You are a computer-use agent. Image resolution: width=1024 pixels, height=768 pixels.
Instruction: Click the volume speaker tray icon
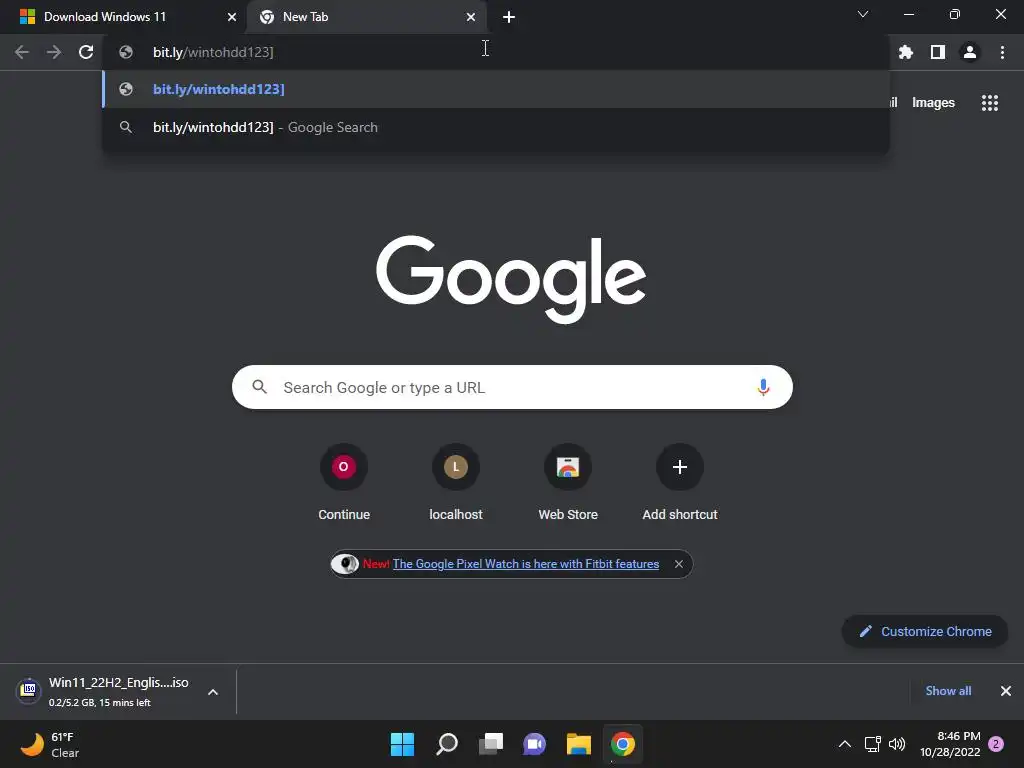pyautogui.click(x=897, y=744)
